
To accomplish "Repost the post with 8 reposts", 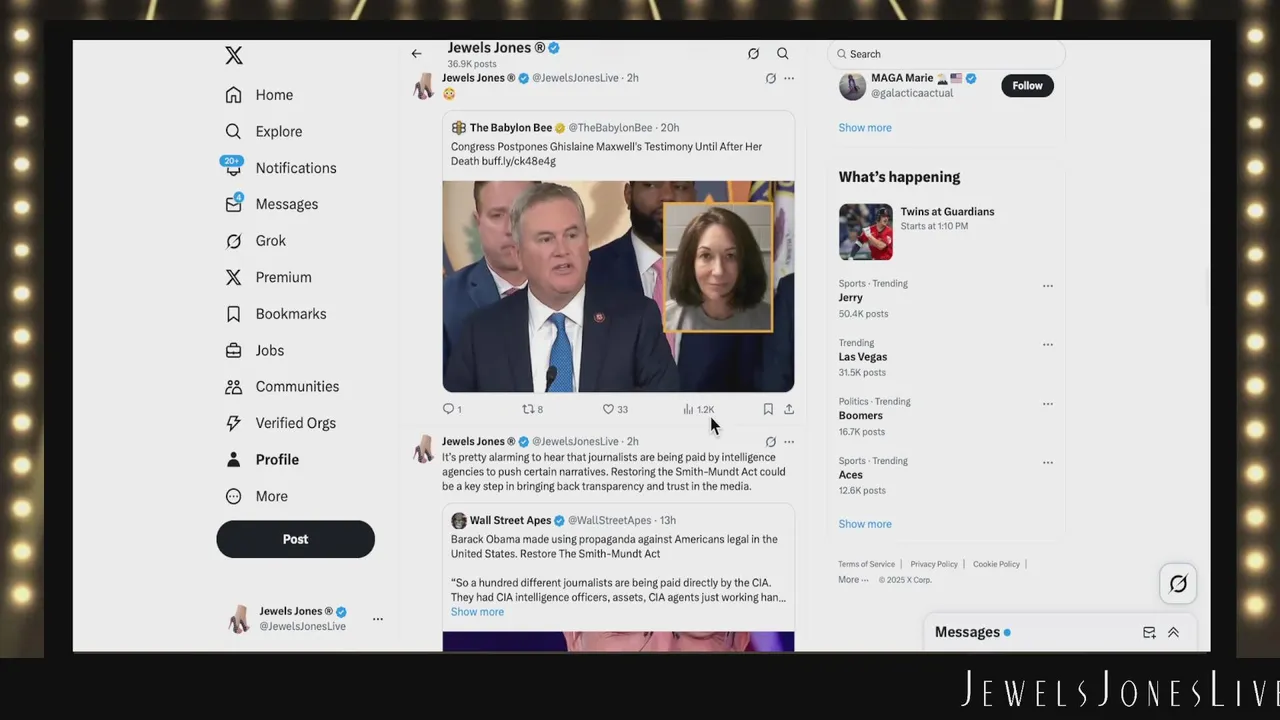I will [x=533, y=409].
